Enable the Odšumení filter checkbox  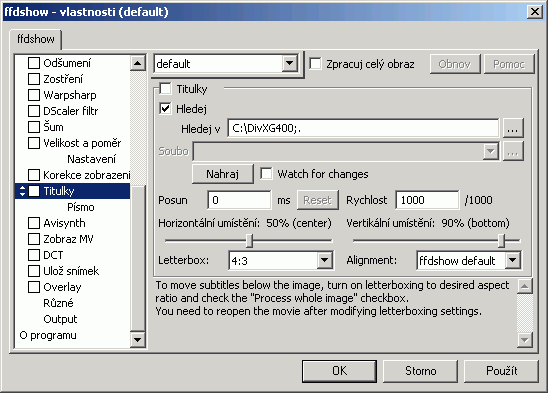pos(34,63)
